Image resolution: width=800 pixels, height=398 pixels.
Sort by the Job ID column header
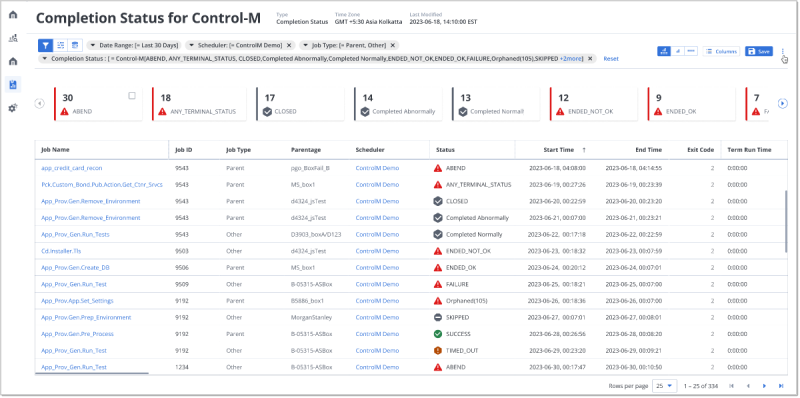coord(184,150)
